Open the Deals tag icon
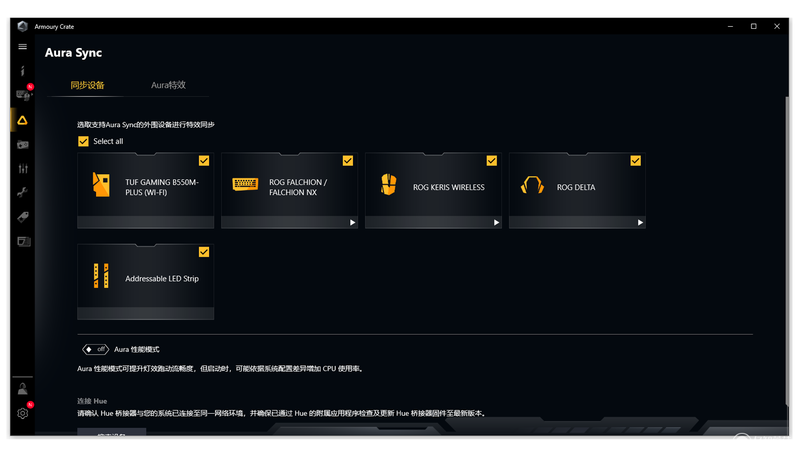Image resolution: width=800 pixels, height=458 pixels. [22, 217]
